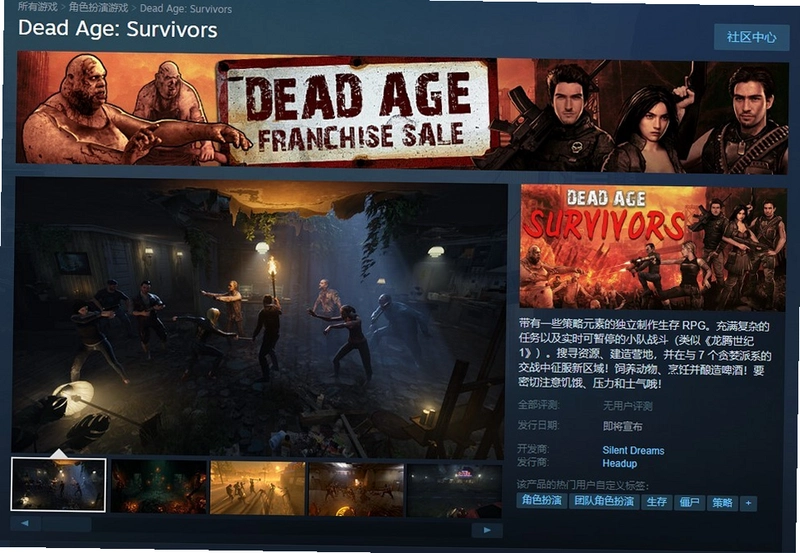The width and height of the screenshot is (800, 553).
Task: Select the fourth indoor fight screenshot thumbnail
Action: (x=356, y=490)
